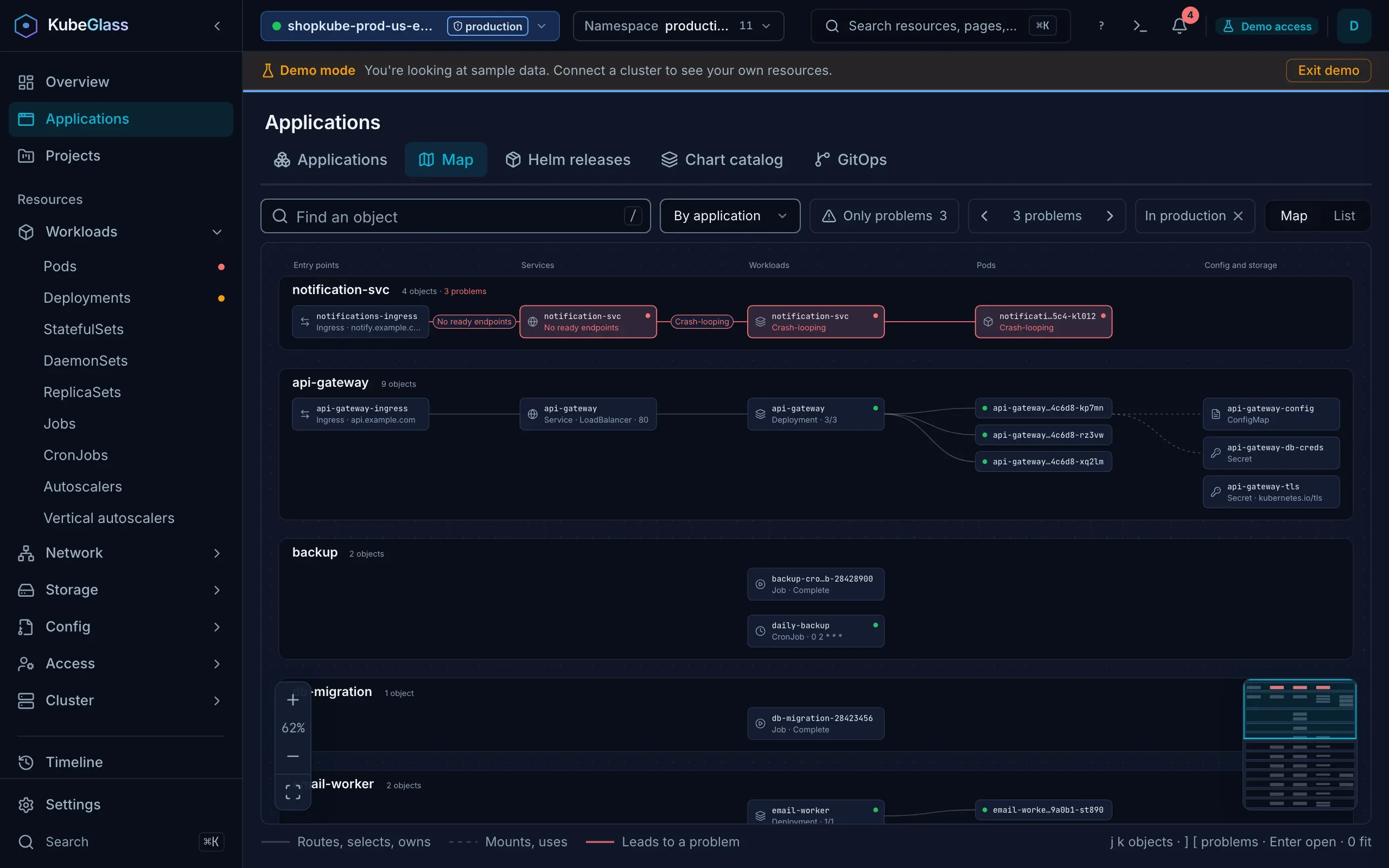Open the By application grouping dropdown
1389x868 pixels.
730,216
